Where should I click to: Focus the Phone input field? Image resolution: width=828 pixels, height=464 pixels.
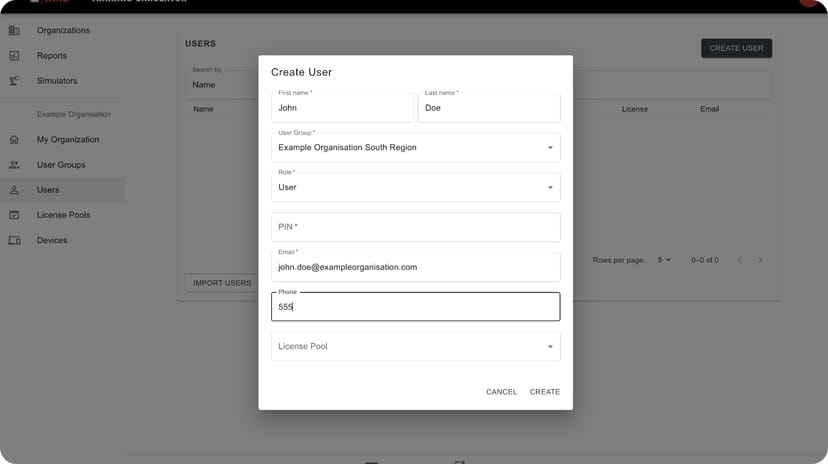point(416,307)
